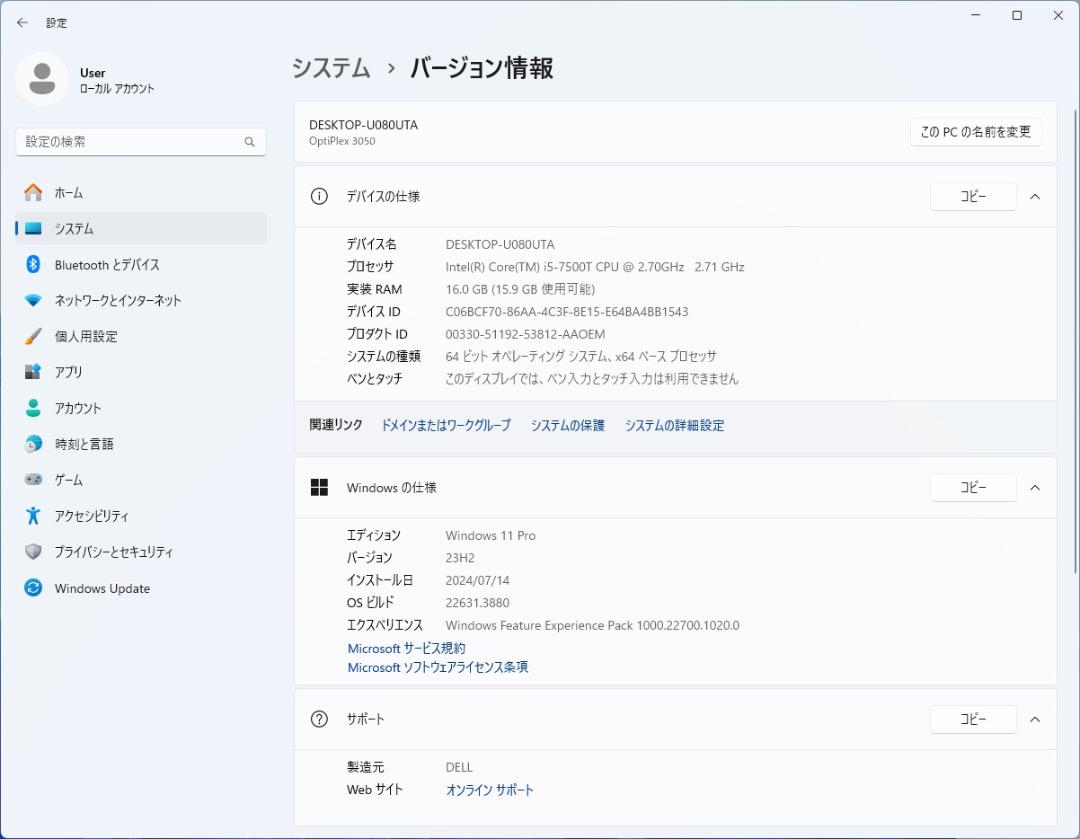Click the 64 ビット system type value
This screenshot has height=839, width=1080.
coord(581,356)
